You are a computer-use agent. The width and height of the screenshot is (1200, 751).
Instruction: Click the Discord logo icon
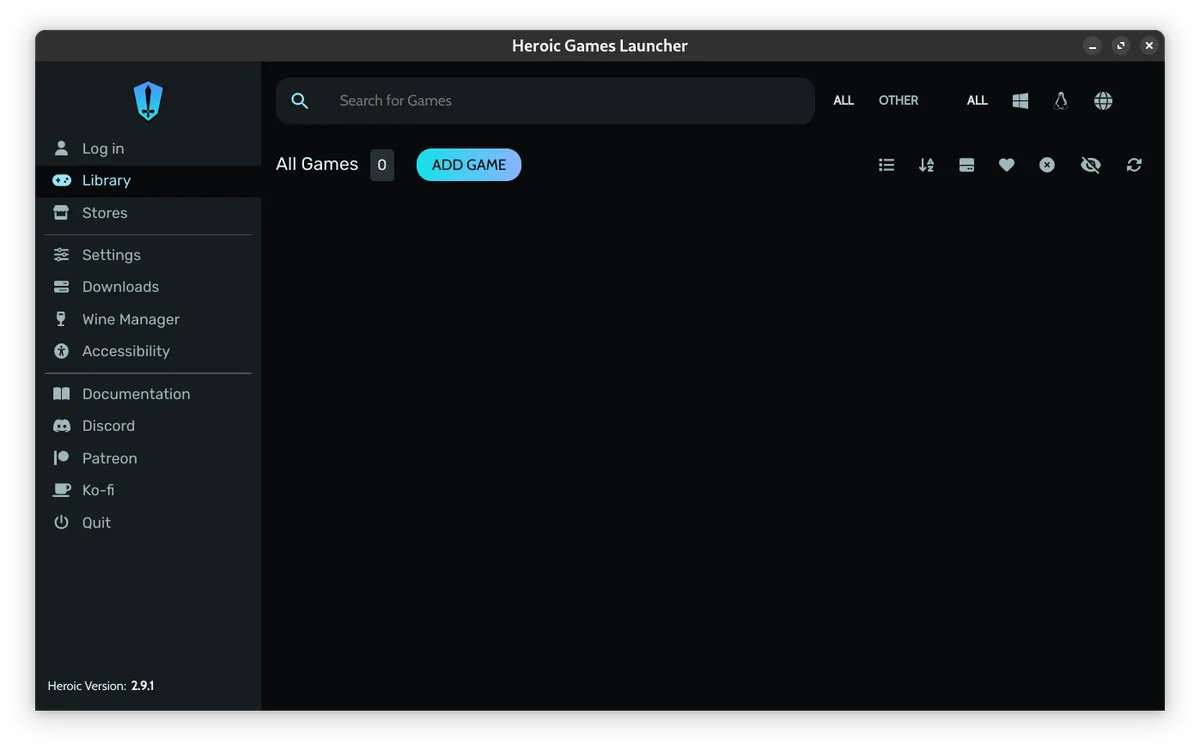(62, 426)
